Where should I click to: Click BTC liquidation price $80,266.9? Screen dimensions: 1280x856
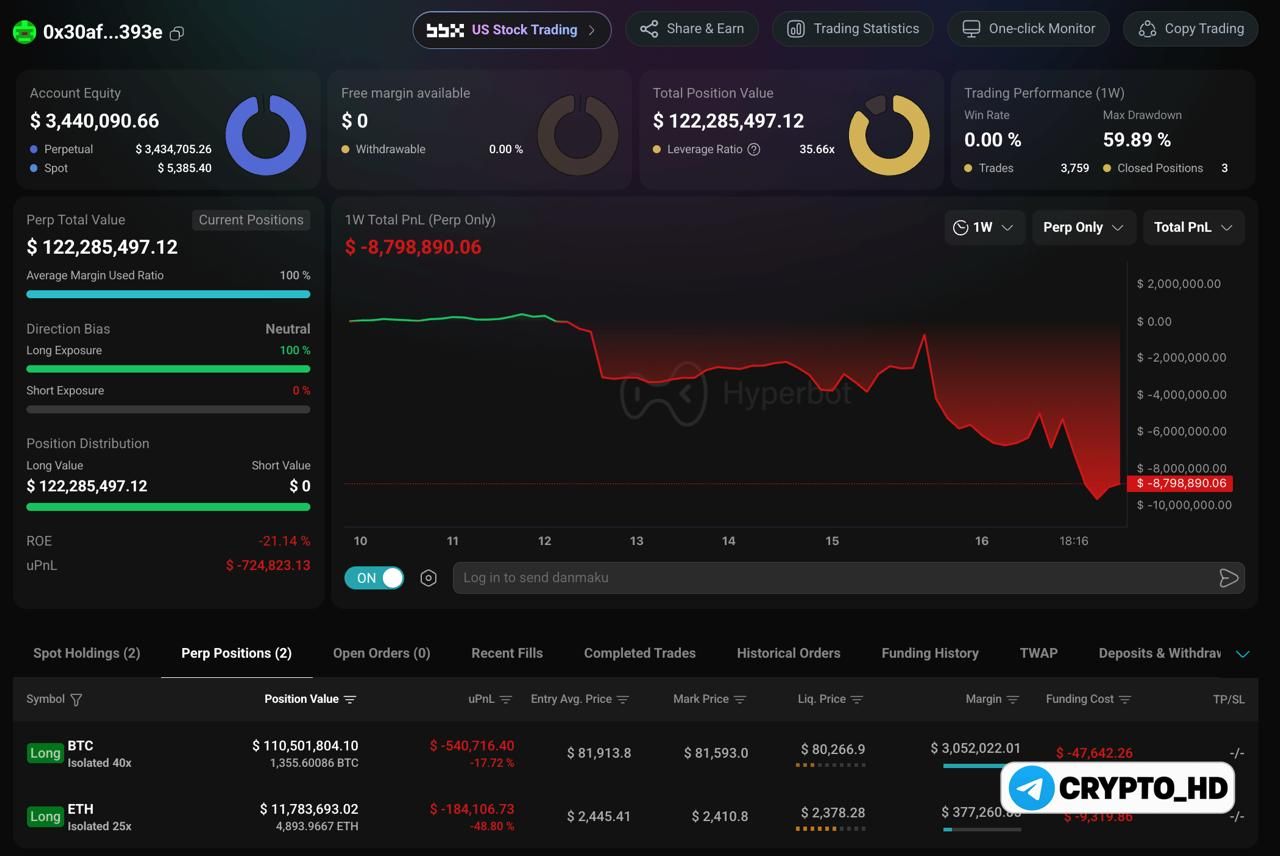coord(833,749)
